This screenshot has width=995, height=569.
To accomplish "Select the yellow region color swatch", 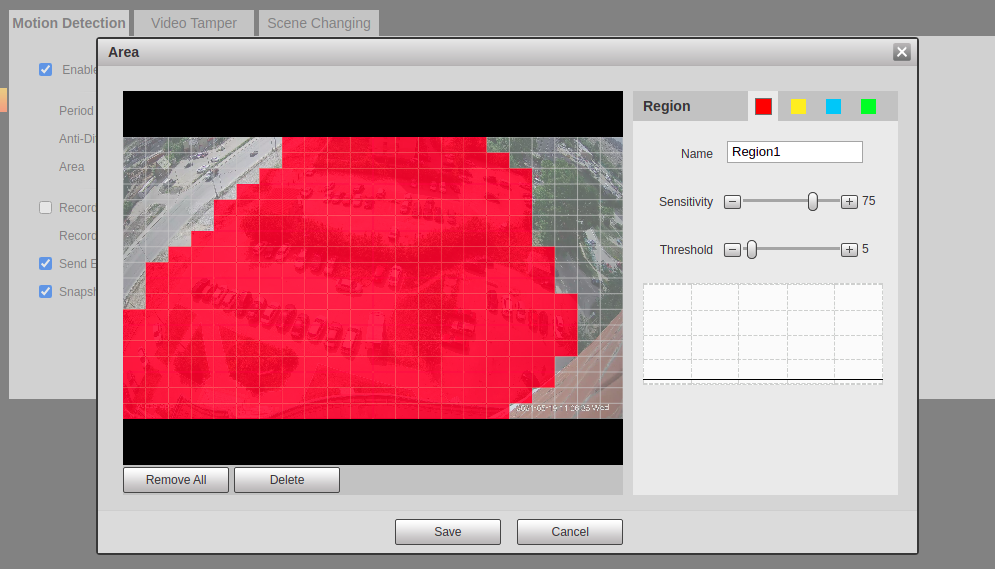I will click(798, 107).
